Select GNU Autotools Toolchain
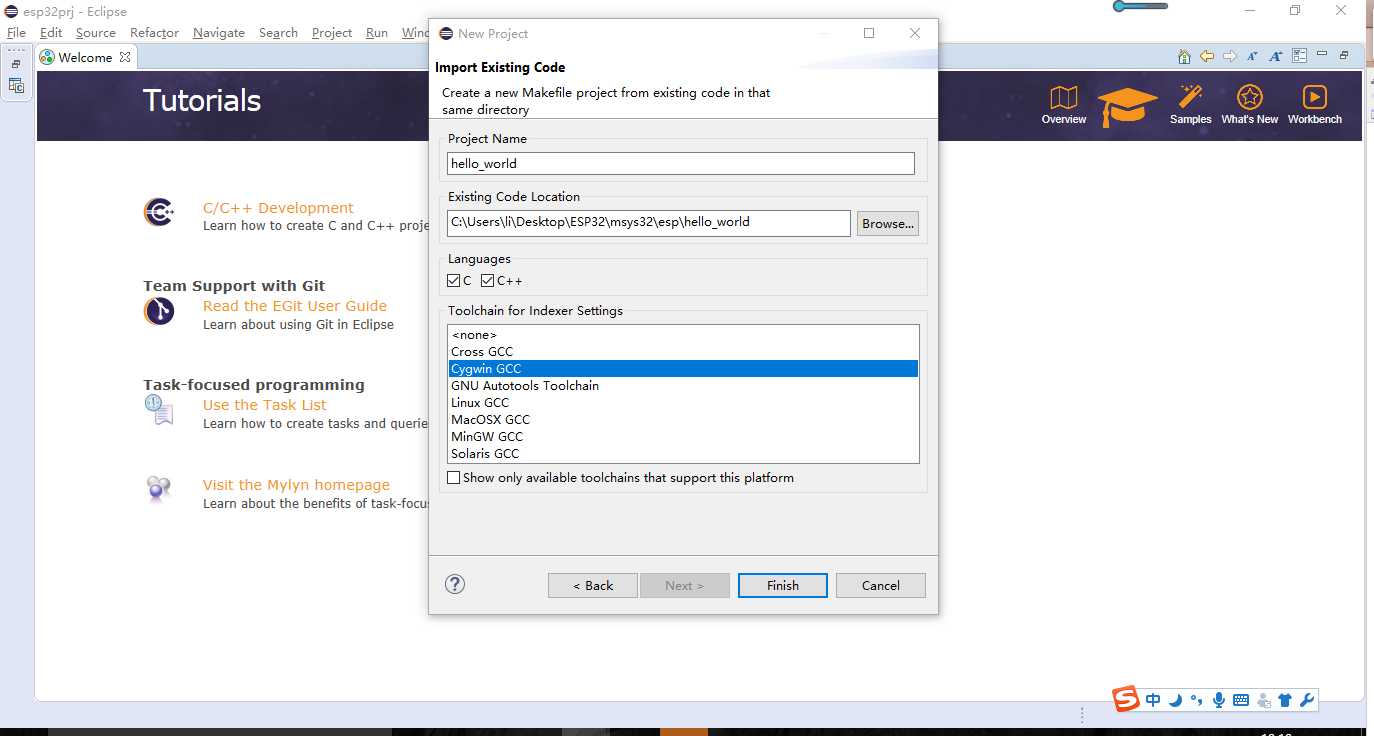The width and height of the screenshot is (1374, 736). pyautogui.click(x=683, y=386)
